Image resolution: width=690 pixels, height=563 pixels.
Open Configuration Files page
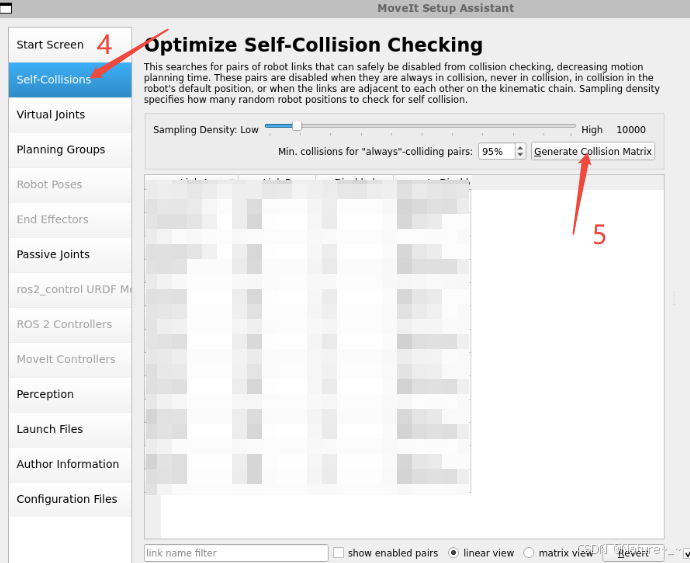point(70,499)
